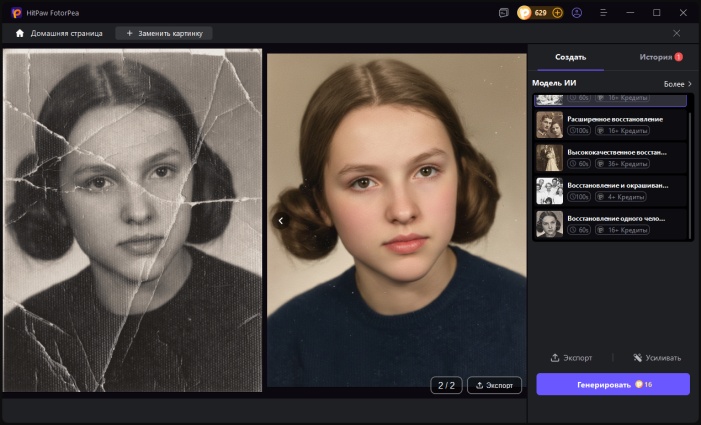The height and width of the screenshot is (425, 701).
Task: Click the 2/2 image counter
Action: coord(446,385)
